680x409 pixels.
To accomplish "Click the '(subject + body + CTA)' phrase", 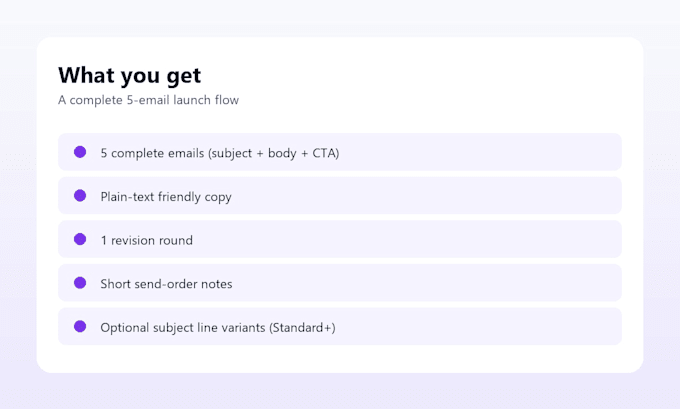I will coord(273,153).
